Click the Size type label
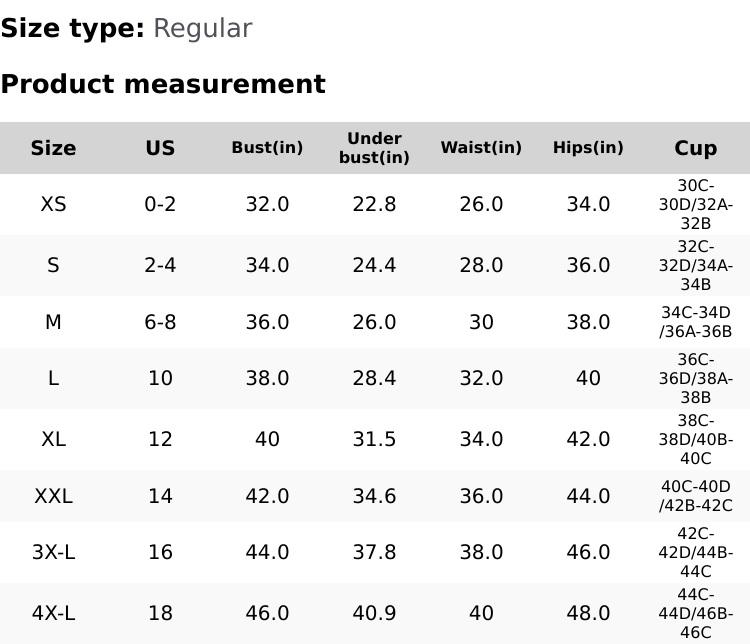The image size is (750, 644). [x=72, y=28]
